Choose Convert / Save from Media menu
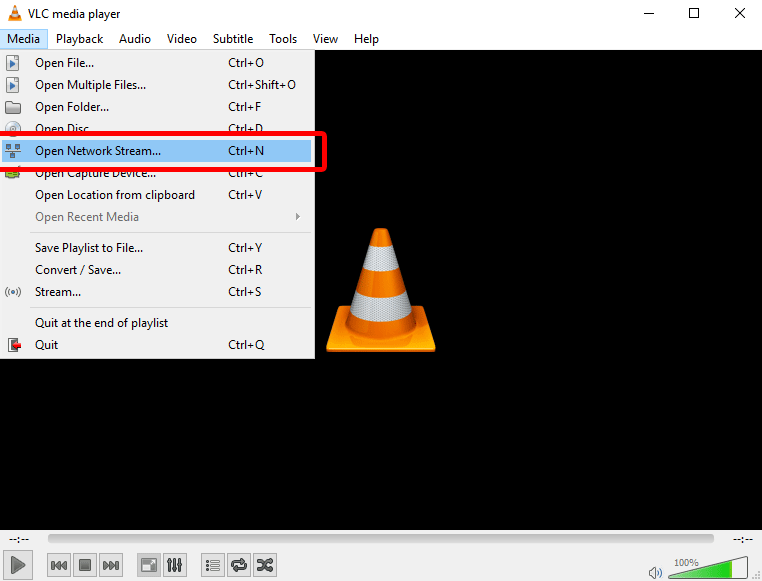 (78, 270)
